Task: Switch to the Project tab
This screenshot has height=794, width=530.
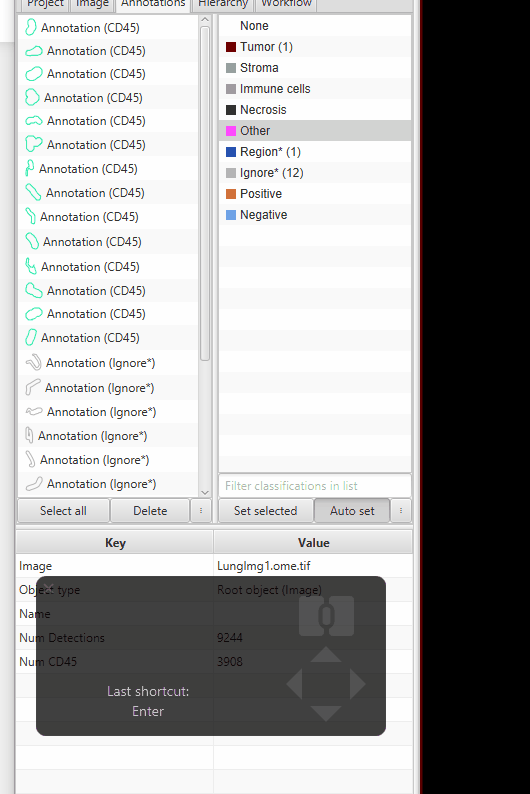Action: [x=45, y=4]
